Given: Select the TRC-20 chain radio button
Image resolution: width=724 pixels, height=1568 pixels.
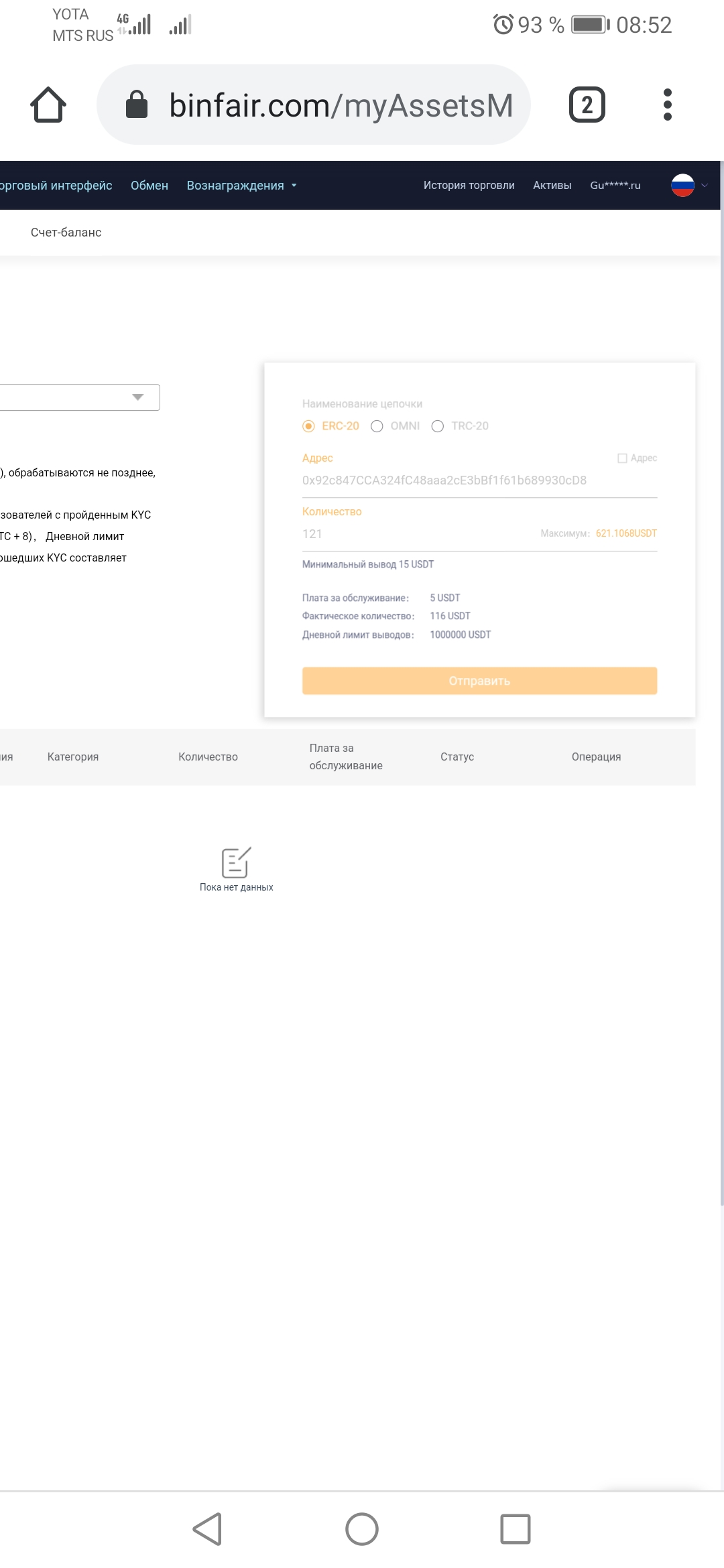Looking at the screenshot, I should [x=438, y=426].
